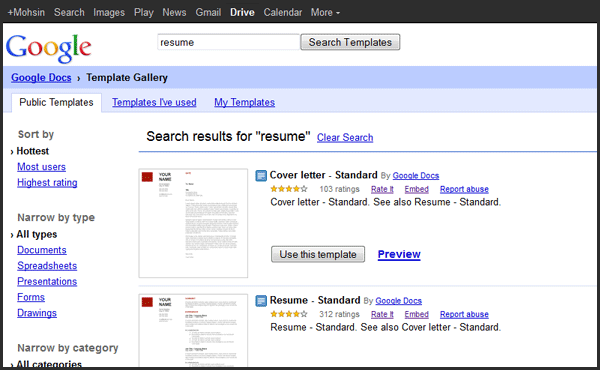The width and height of the screenshot is (600, 370).
Task: Click the Template Gallery breadcrumb text
Action: click(x=127, y=78)
